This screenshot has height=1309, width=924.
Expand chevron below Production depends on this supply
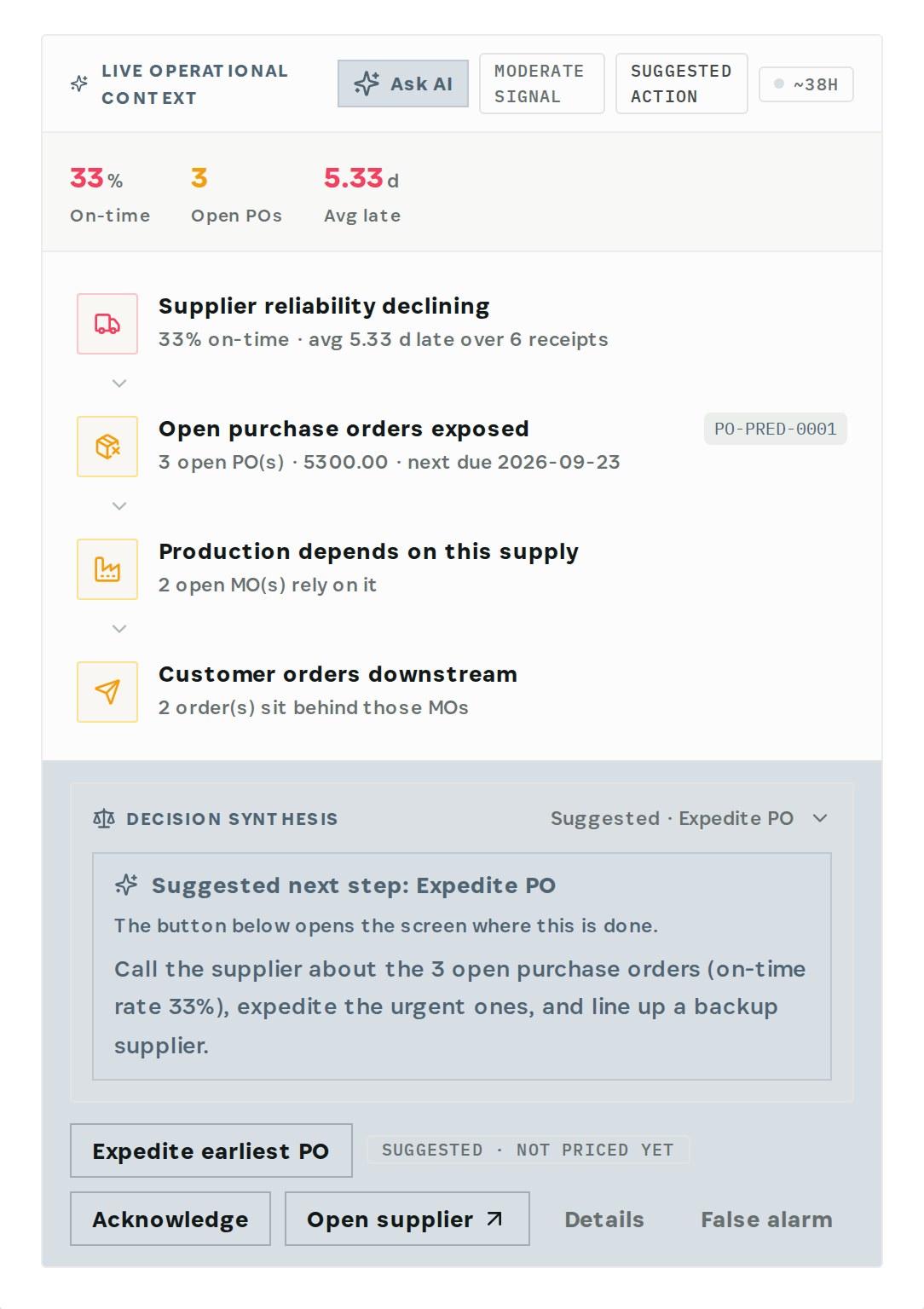[x=119, y=629]
